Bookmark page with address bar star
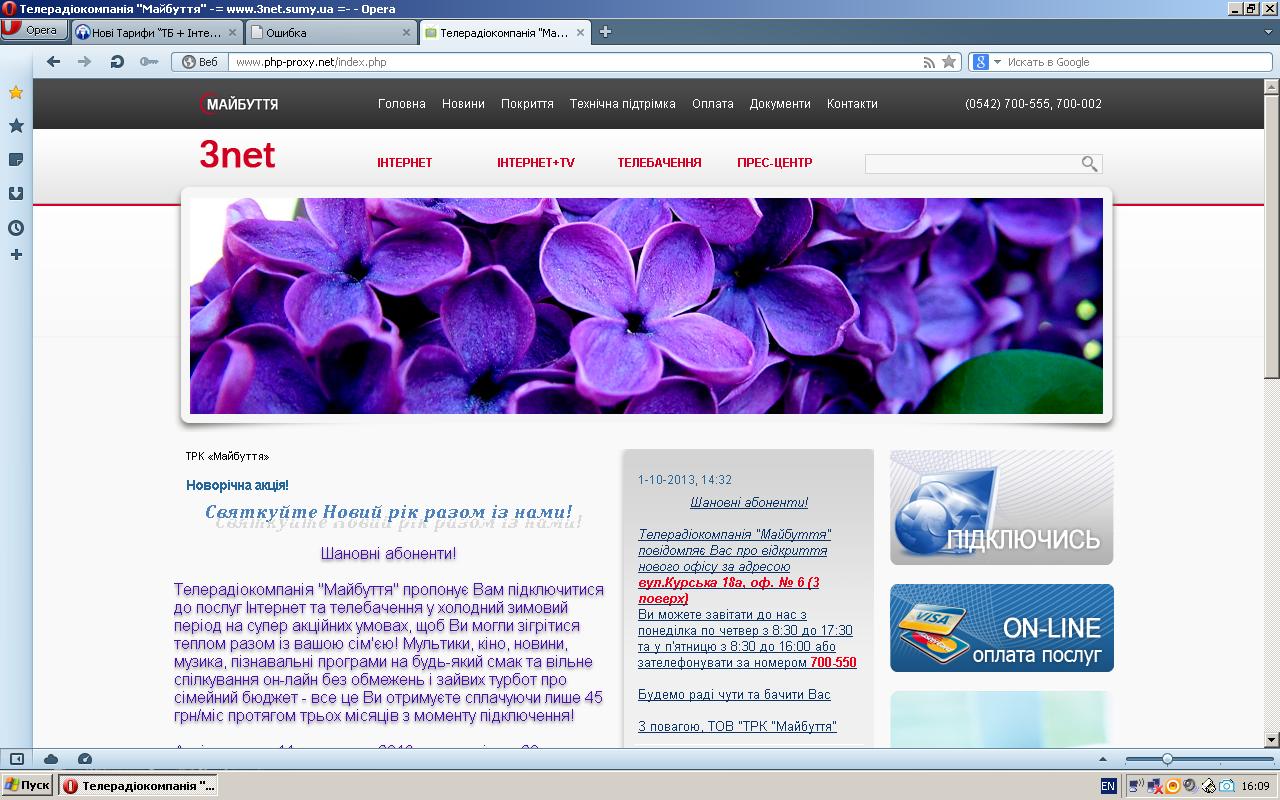Viewport: 1280px width, 800px height. 949,62
